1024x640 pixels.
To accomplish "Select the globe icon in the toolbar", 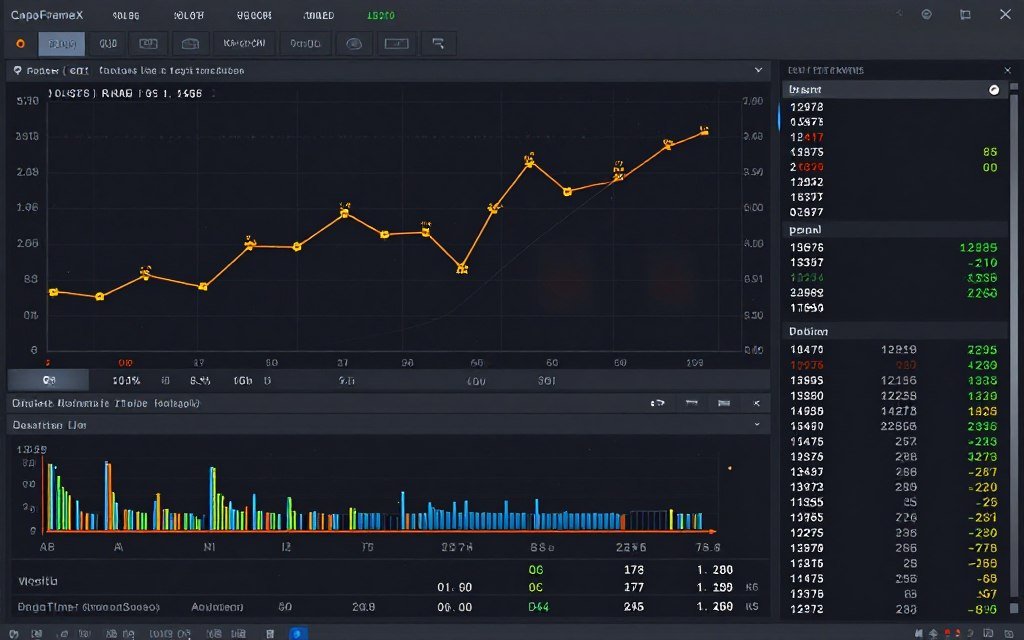I will (x=354, y=43).
